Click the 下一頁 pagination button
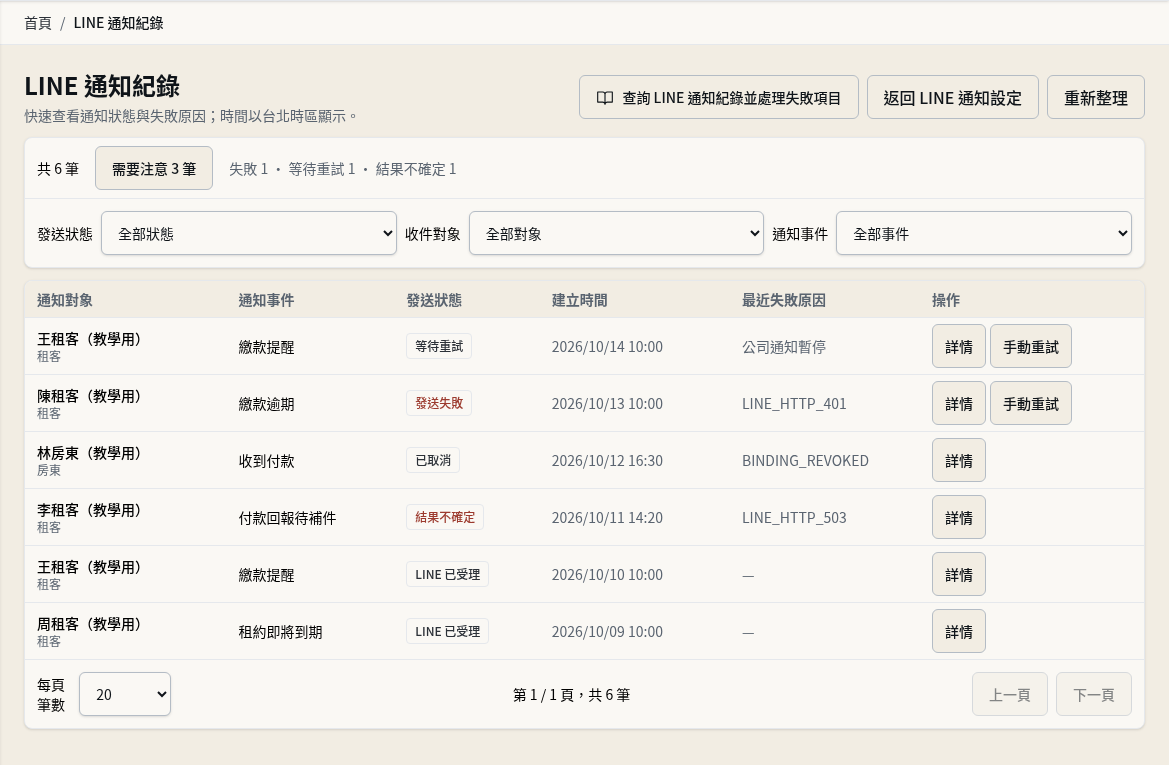This screenshot has height=765, width=1169. (x=1094, y=694)
